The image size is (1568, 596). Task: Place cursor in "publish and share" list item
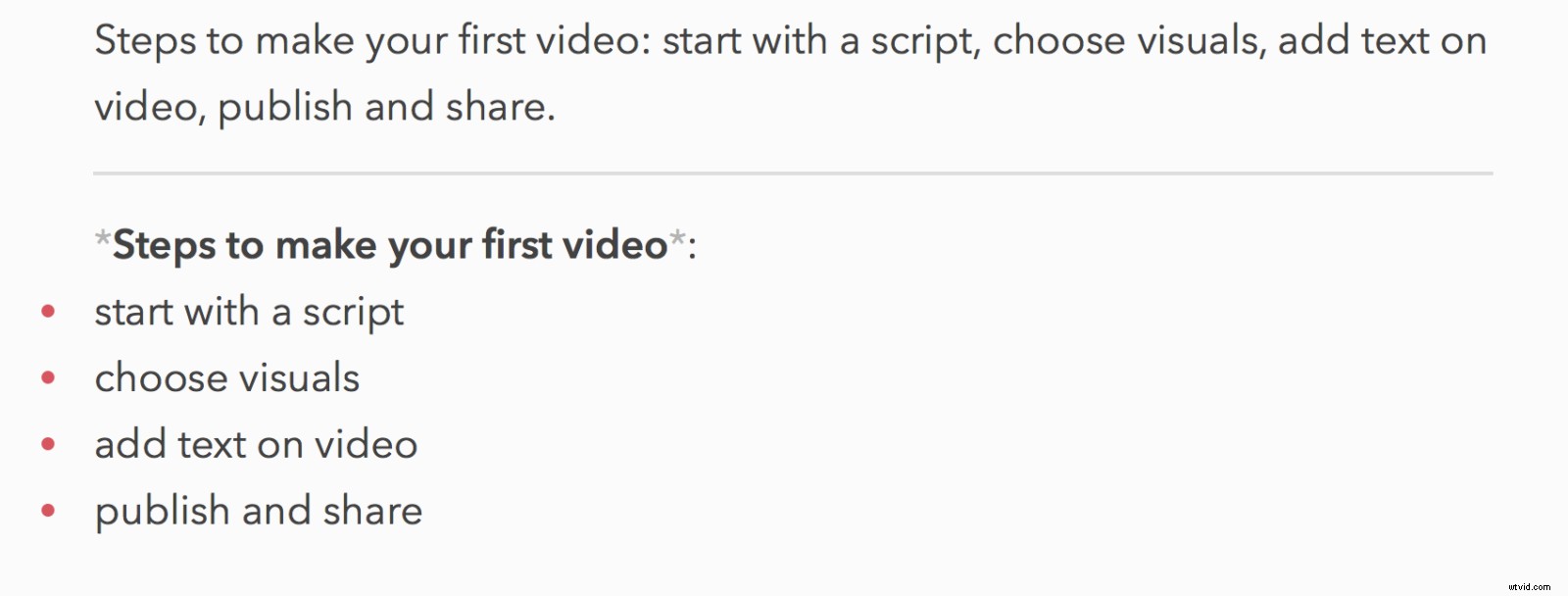point(259,512)
